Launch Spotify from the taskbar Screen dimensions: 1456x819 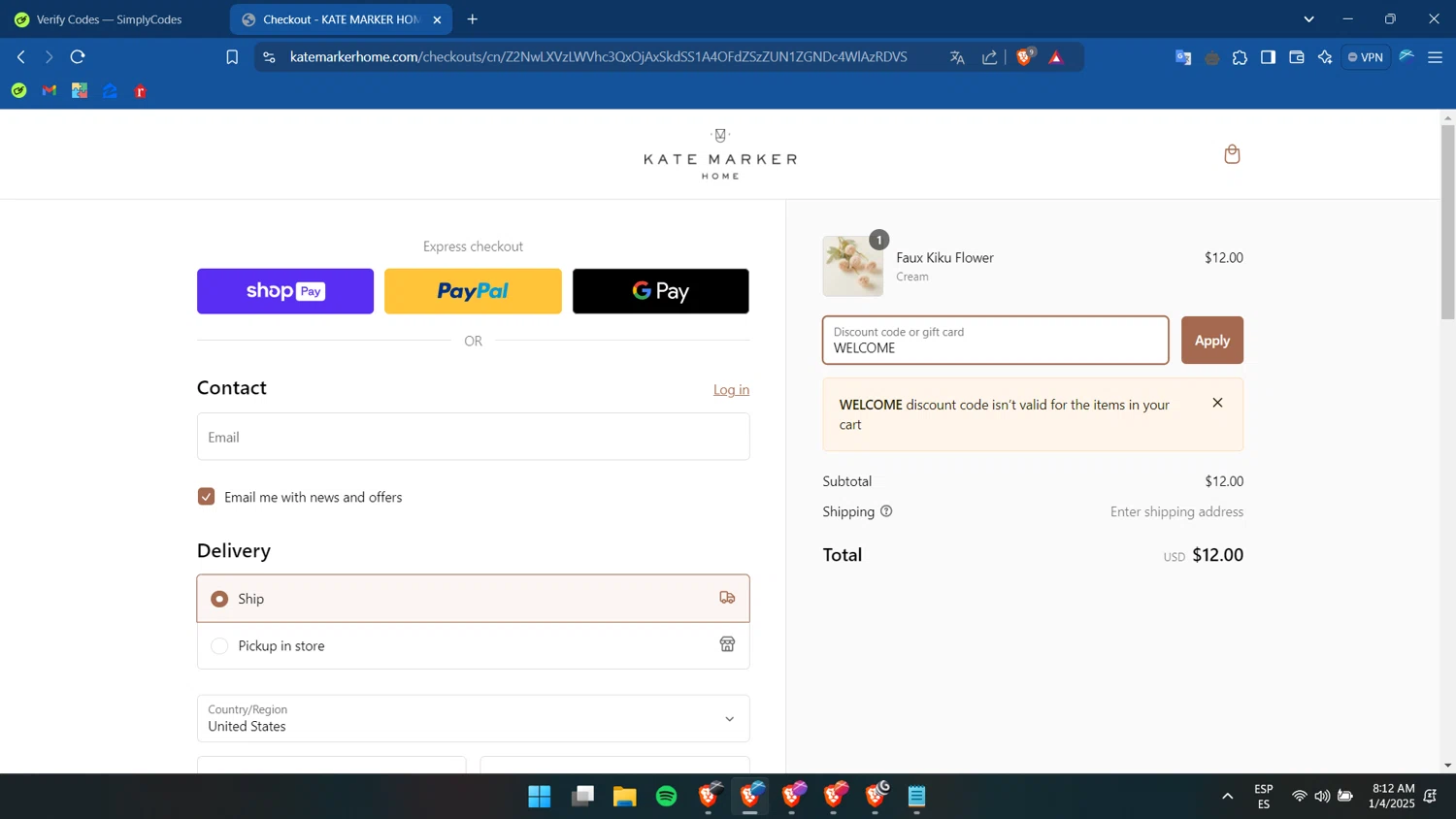tap(666, 797)
